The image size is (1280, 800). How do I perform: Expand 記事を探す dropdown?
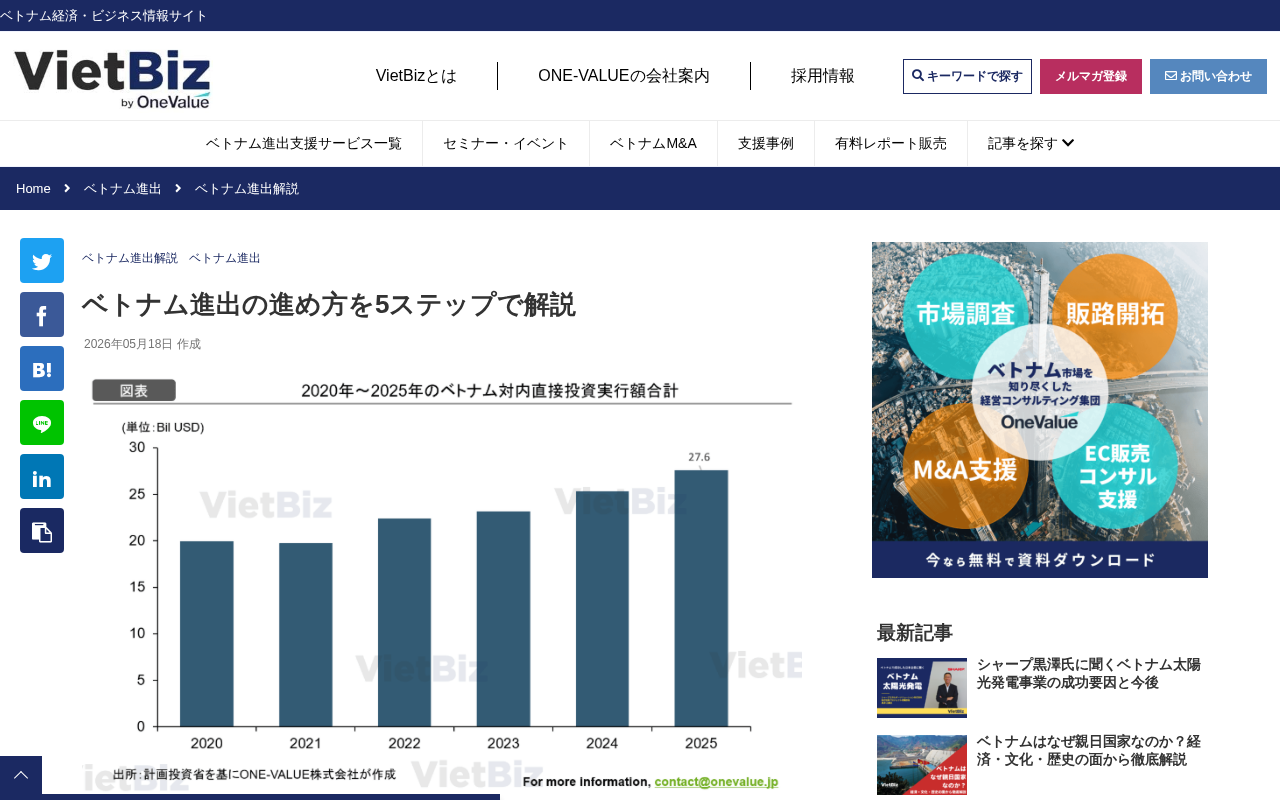point(1031,143)
